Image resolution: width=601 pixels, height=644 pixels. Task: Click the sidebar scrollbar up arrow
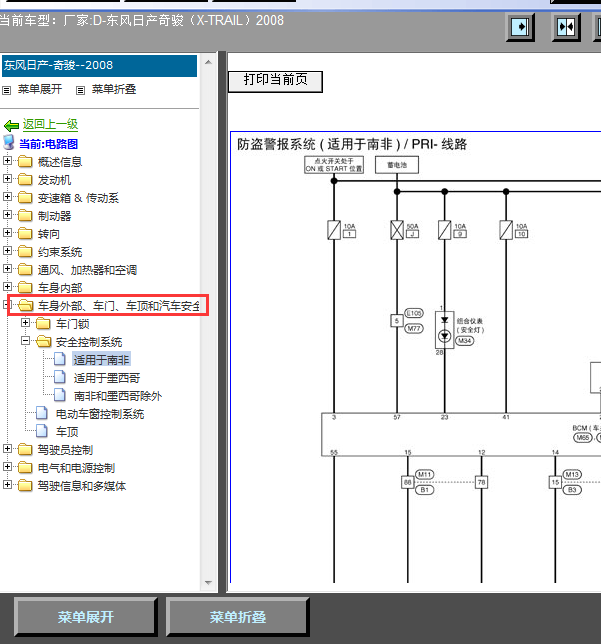208,62
